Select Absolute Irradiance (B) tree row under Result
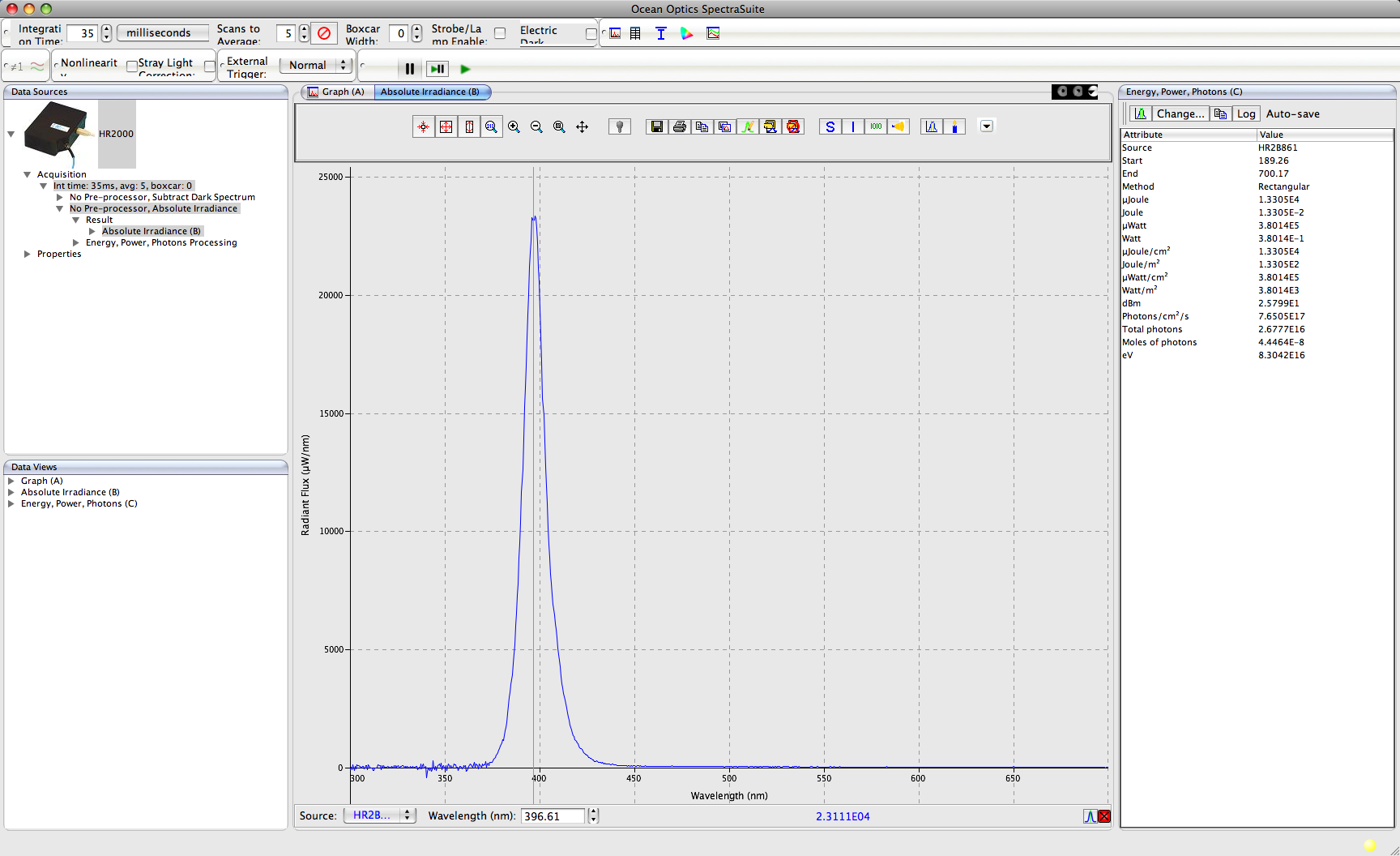The height and width of the screenshot is (856, 1400). [x=152, y=231]
